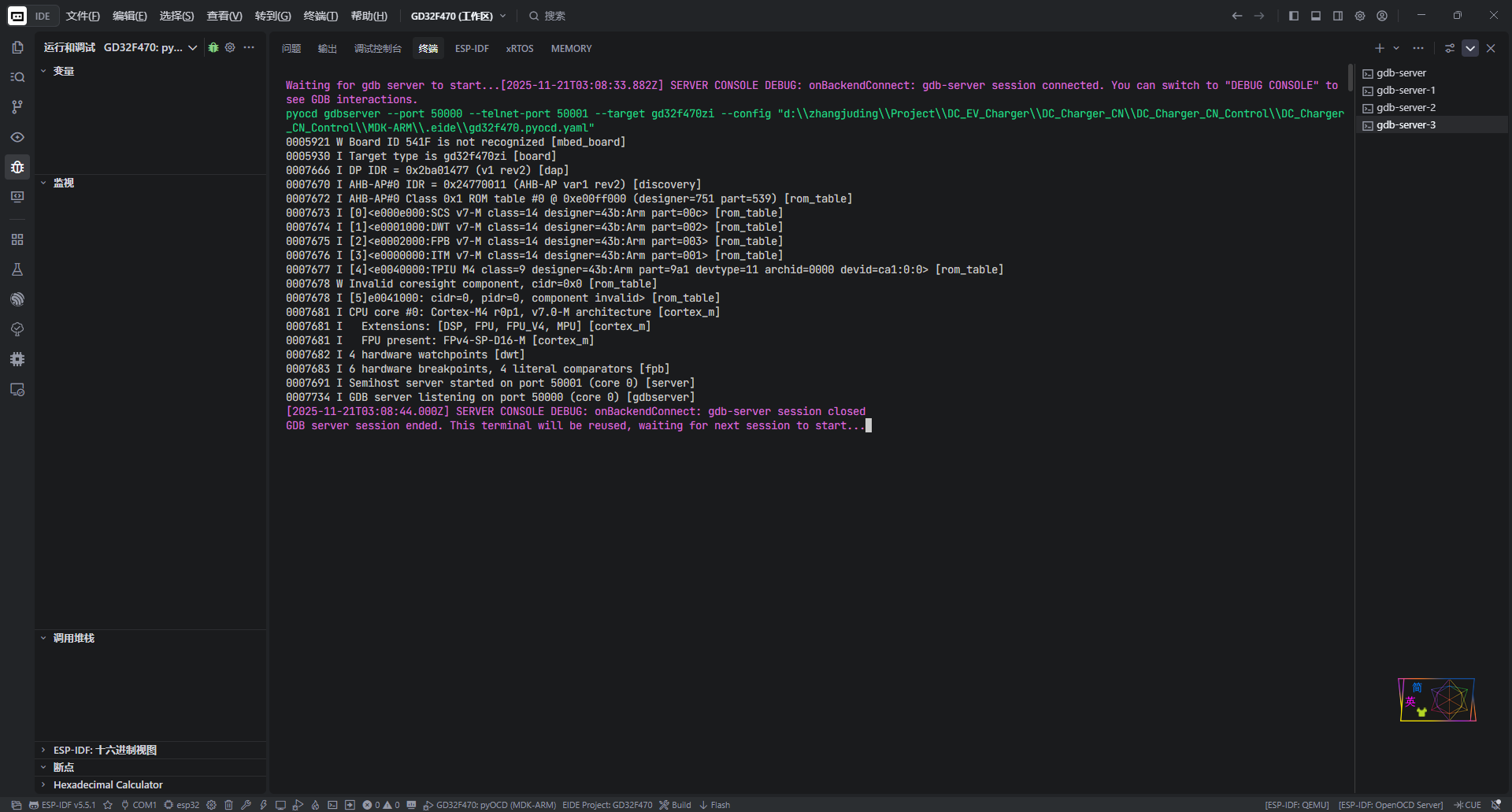Toggle the bottom panel layout

[x=1315, y=16]
